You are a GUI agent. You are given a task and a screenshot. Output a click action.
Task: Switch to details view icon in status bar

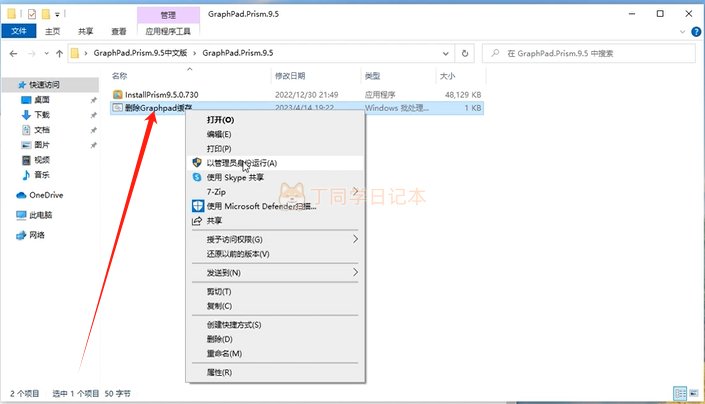(x=680, y=394)
